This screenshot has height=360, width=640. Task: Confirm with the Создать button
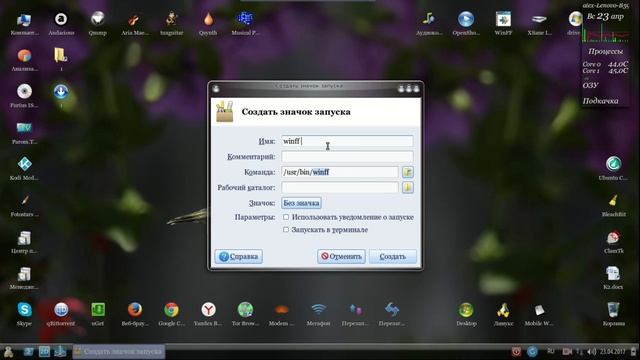coord(393,256)
